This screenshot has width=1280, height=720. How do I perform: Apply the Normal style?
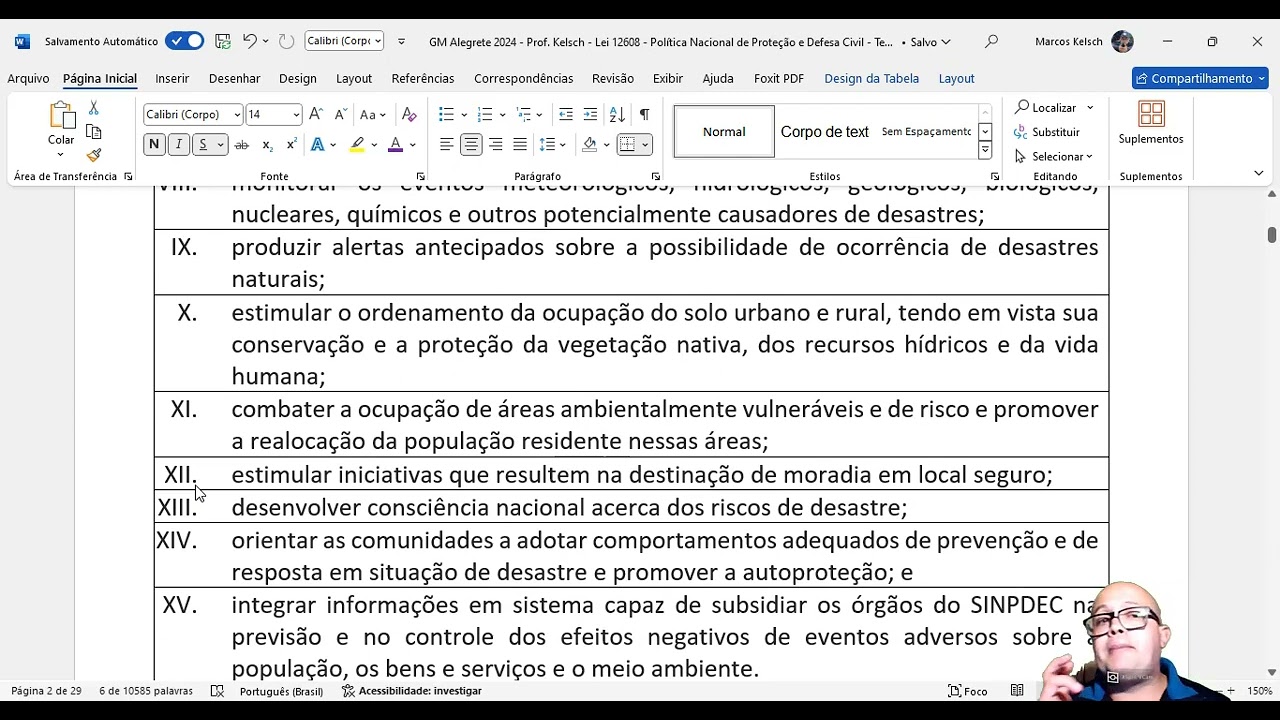pyautogui.click(x=724, y=132)
